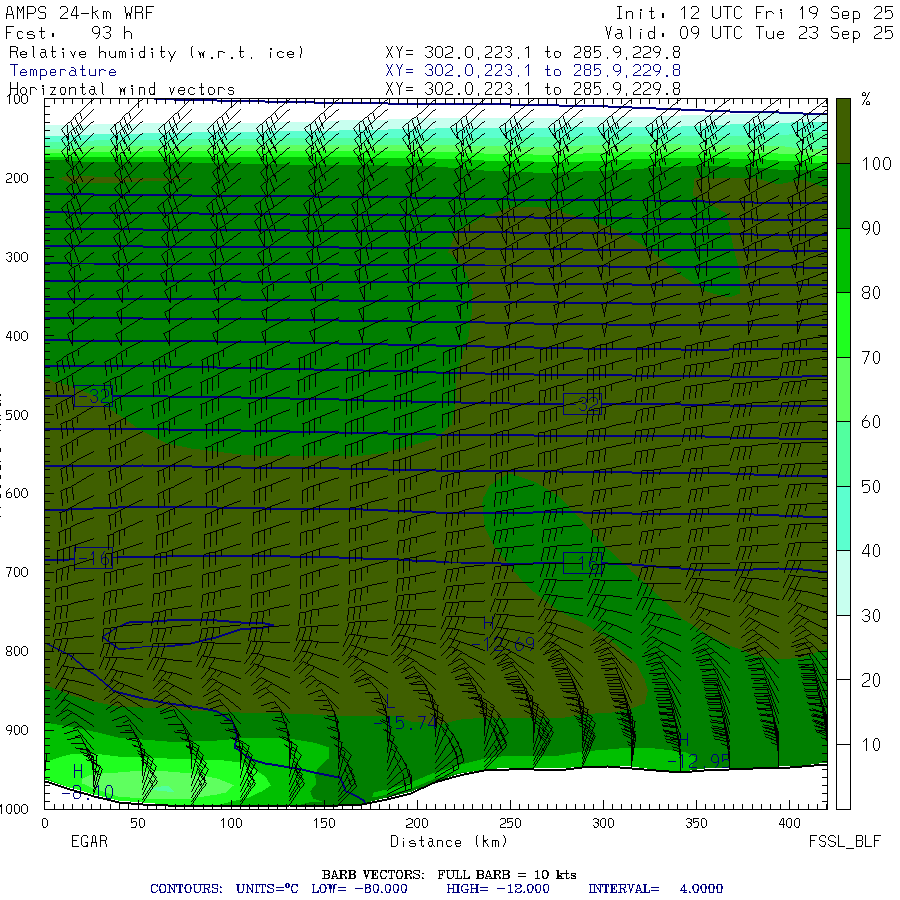This screenshot has height=900, width=900.
Task: Click the 'INTERVAL= 4.0000' caption text
Action: 655,889
